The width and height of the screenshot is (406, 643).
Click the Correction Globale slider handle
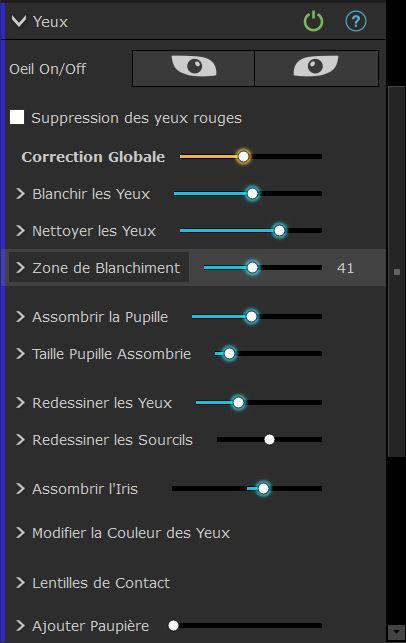coord(243,156)
